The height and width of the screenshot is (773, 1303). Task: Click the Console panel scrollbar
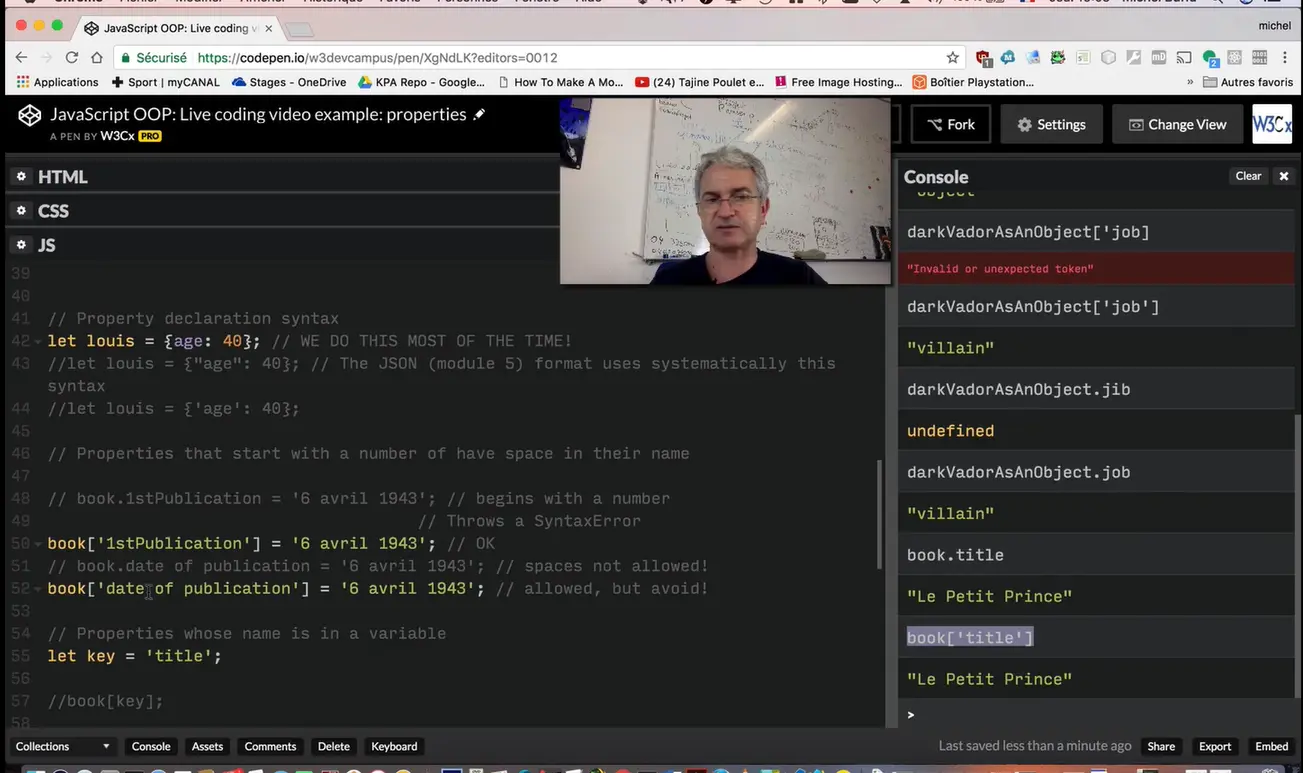click(1298, 555)
